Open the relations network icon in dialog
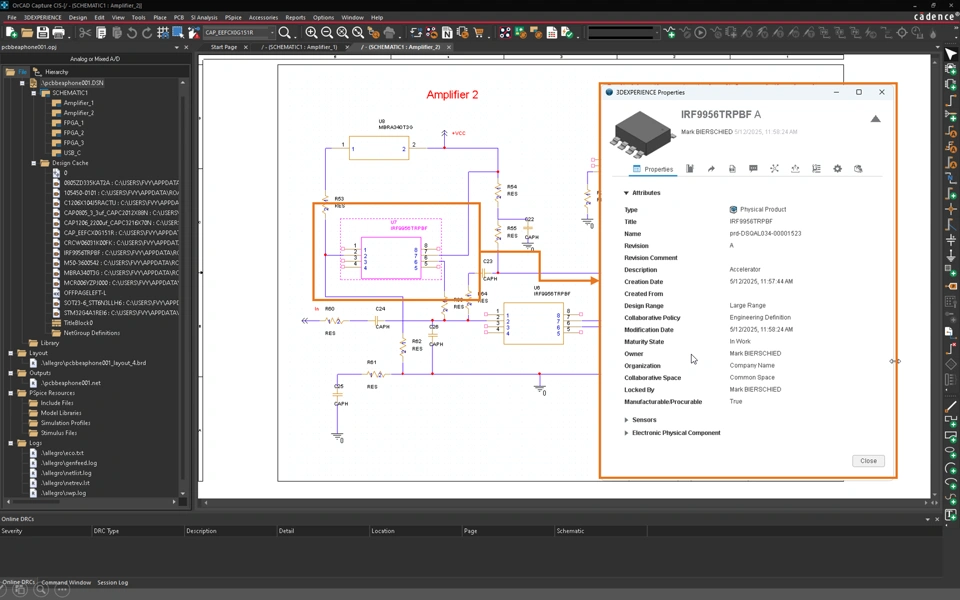Image resolution: width=960 pixels, height=600 pixels. pyautogui.click(x=774, y=169)
